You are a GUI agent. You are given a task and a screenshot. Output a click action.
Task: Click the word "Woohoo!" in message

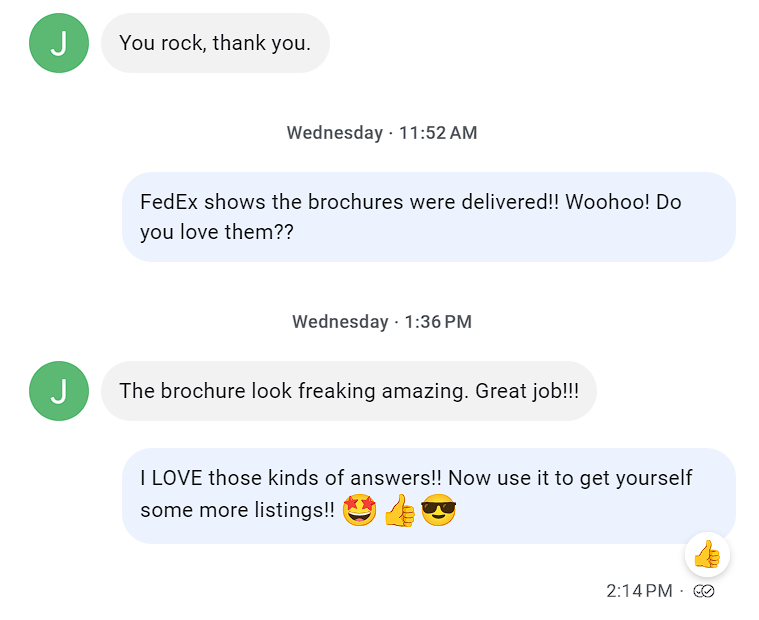click(607, 202)
